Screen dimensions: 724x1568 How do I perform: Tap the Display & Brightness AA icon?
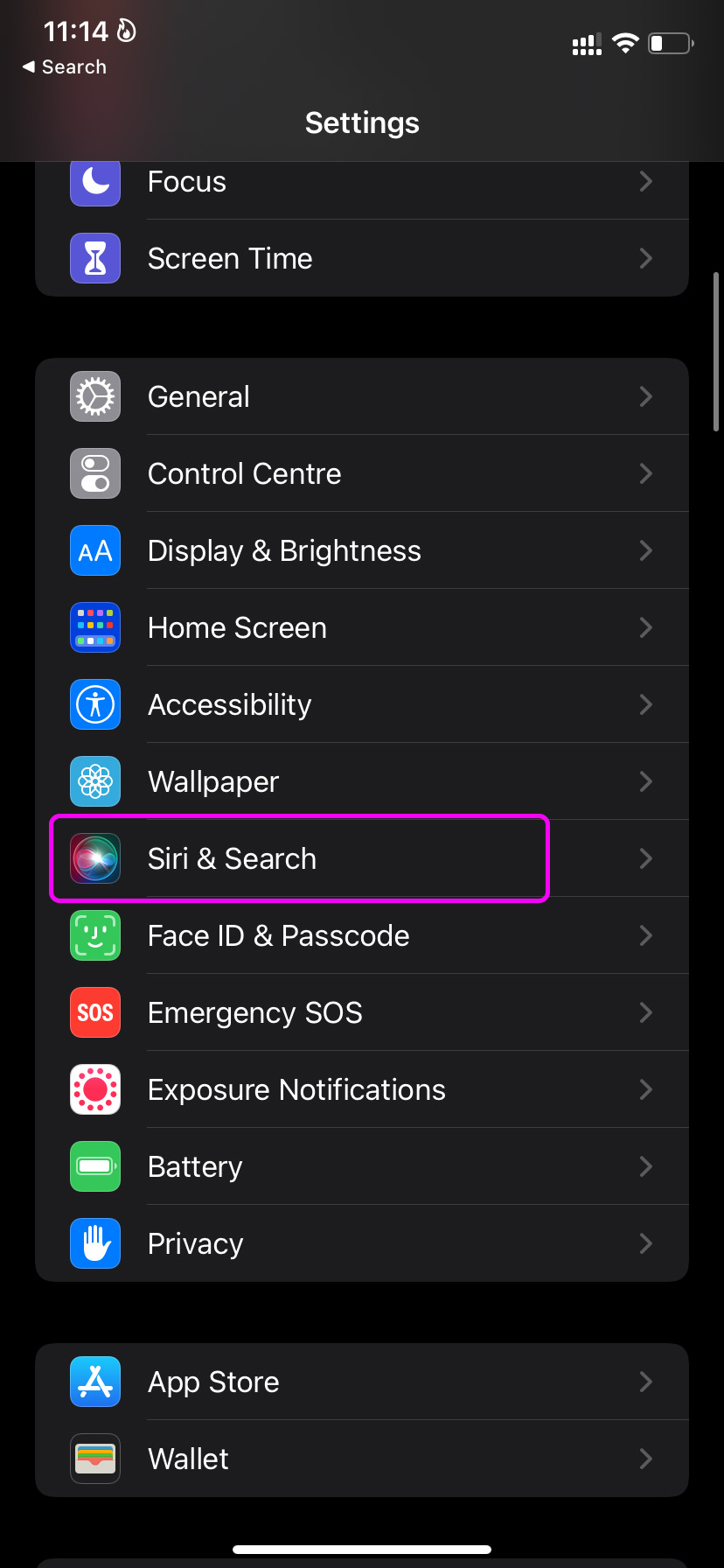point(95,550)
